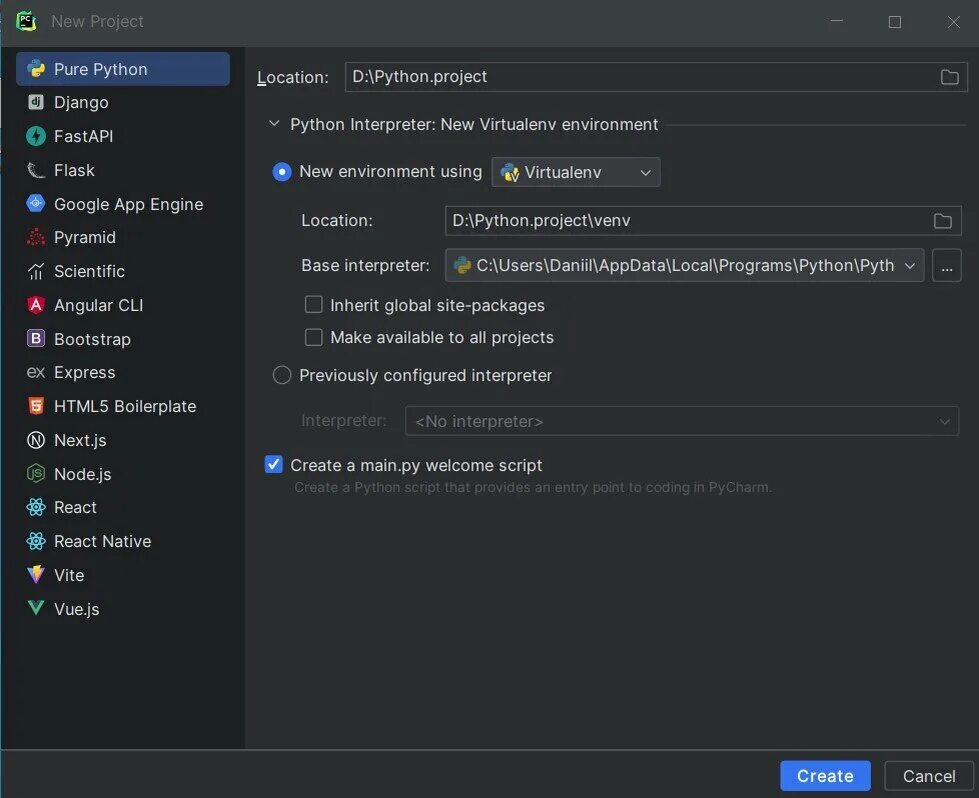The height and width of the screenshot is (798, 979).
Task: Click the FastAPI lightning icon
Action: pyautogui.click(x=36, y=136)
